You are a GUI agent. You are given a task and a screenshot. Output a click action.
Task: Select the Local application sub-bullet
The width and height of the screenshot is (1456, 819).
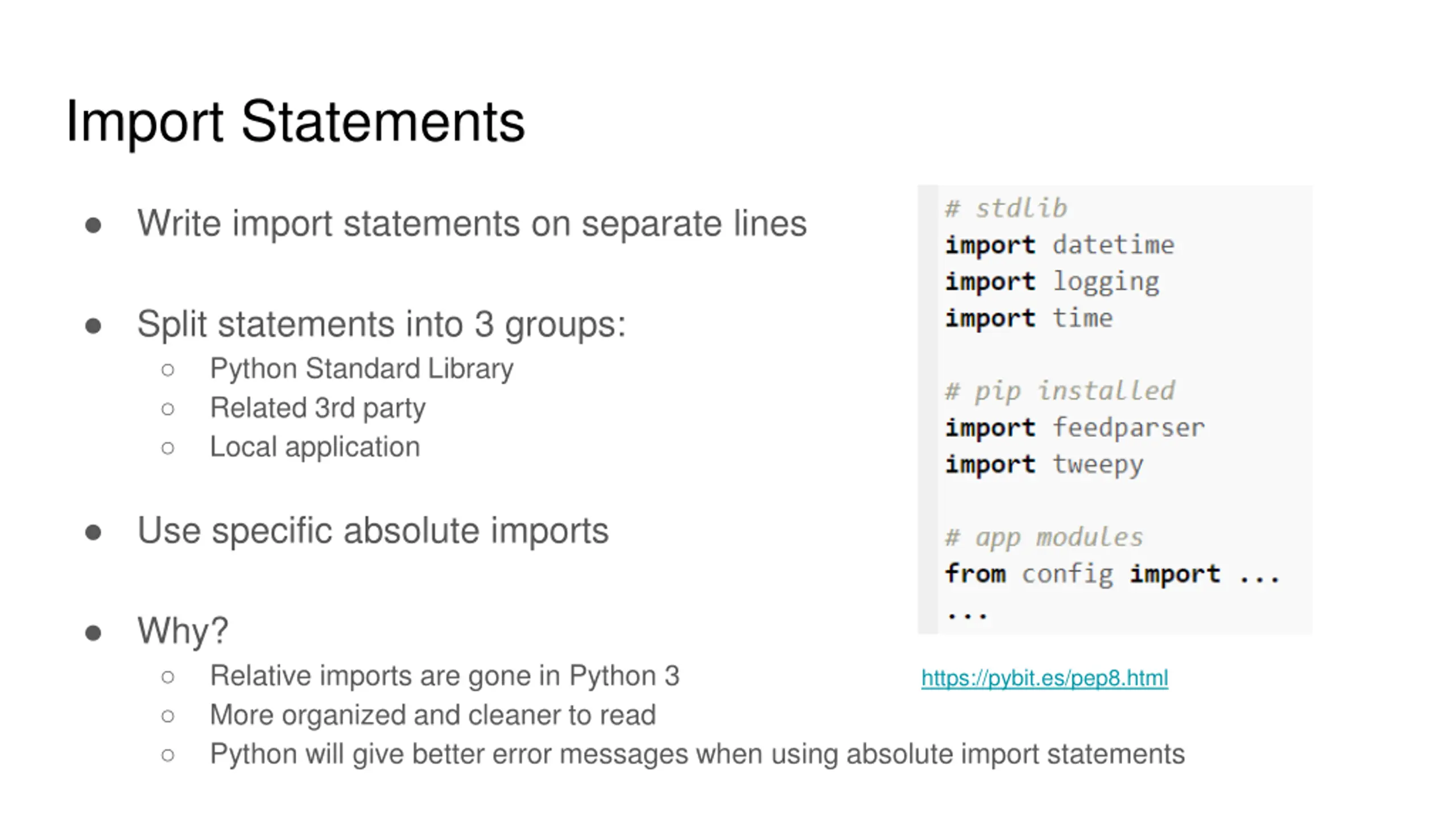point(315,447)
